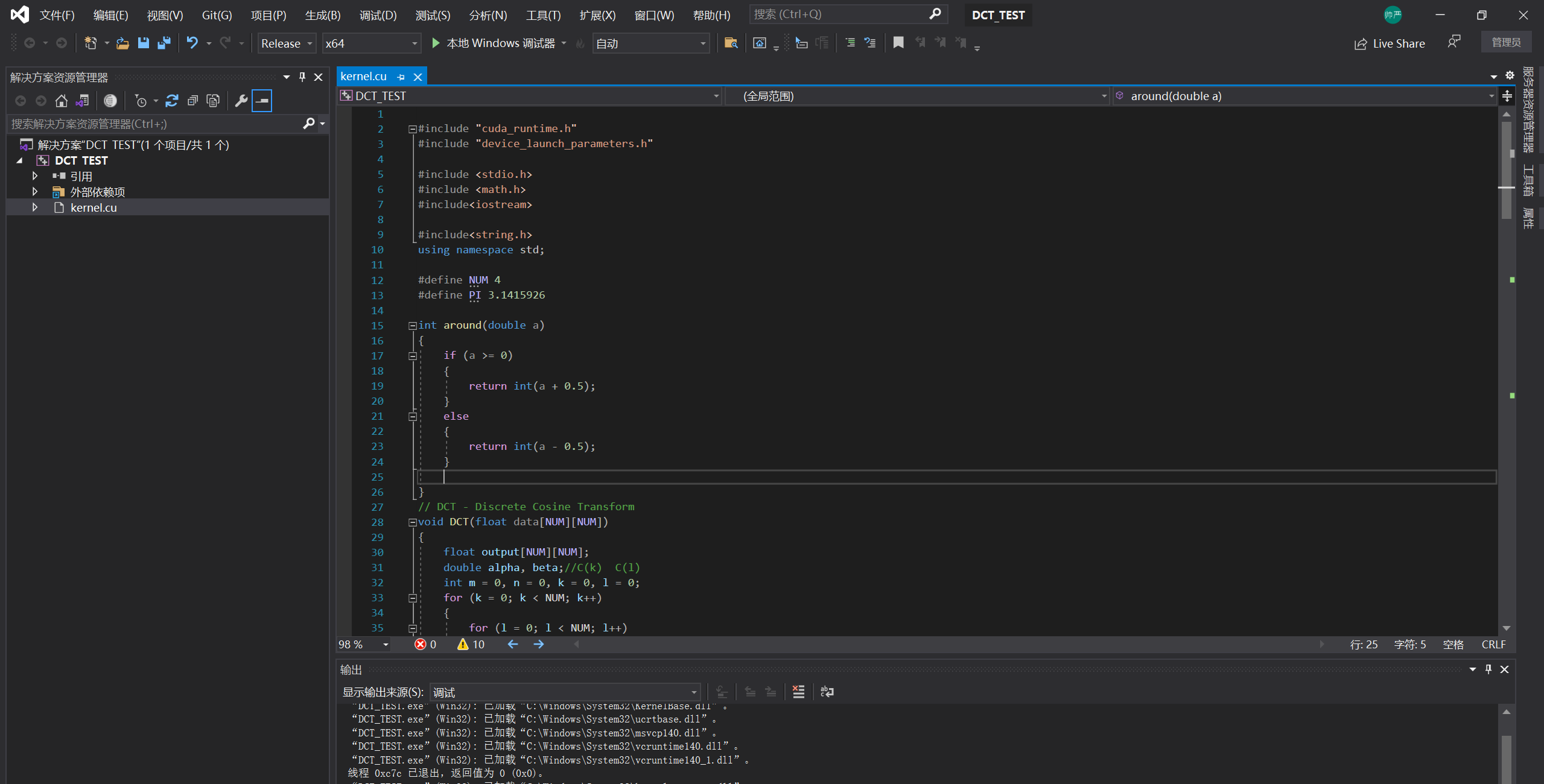This screenshot has width=1544, height=784.
Task: Click the red error count icon in editor status
Action: pos(421,644)
